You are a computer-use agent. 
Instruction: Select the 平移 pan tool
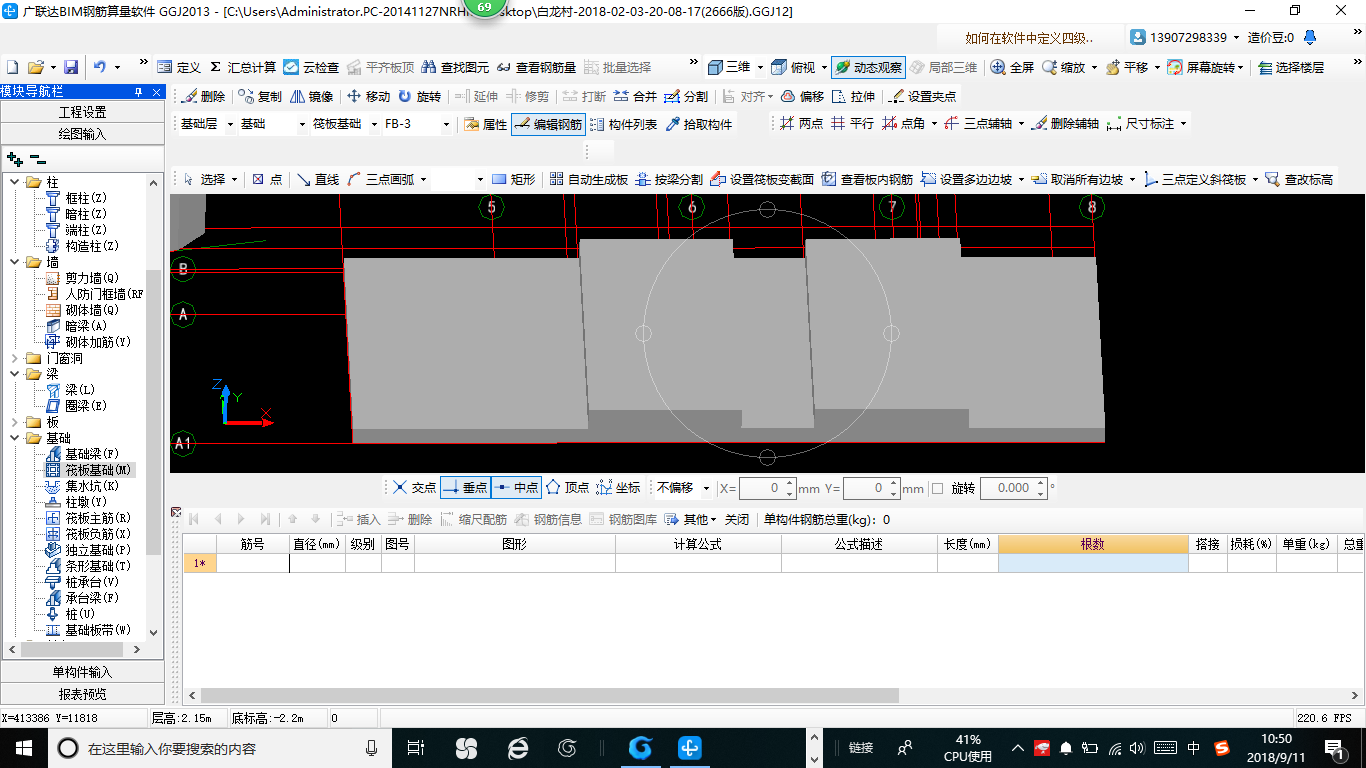pyautogui.click(x=1127, y=67)
